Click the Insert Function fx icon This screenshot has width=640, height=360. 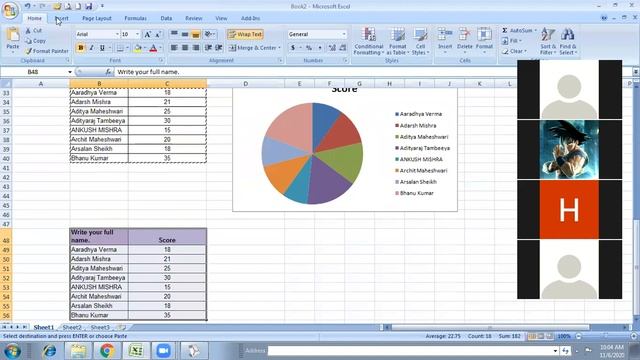[x=108, y=72]
